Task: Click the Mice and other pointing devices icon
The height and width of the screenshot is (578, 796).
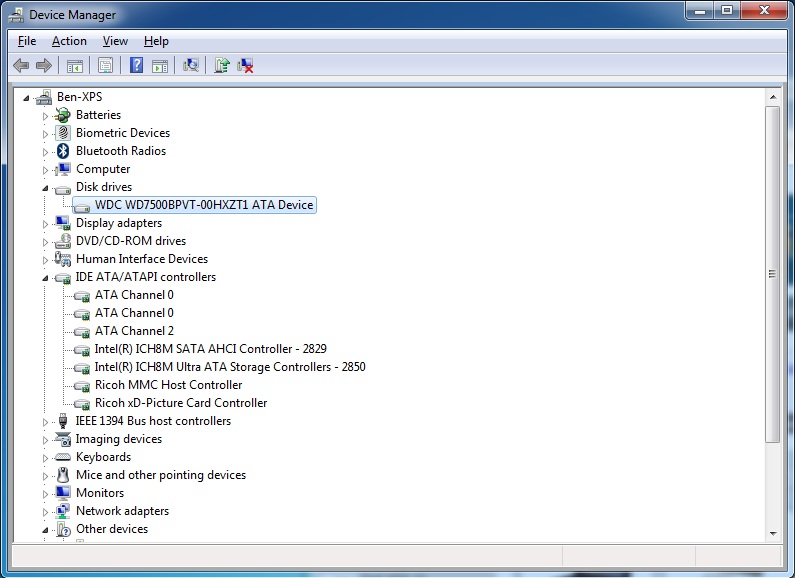Action: pyautogui.click(x=63, y=475)
